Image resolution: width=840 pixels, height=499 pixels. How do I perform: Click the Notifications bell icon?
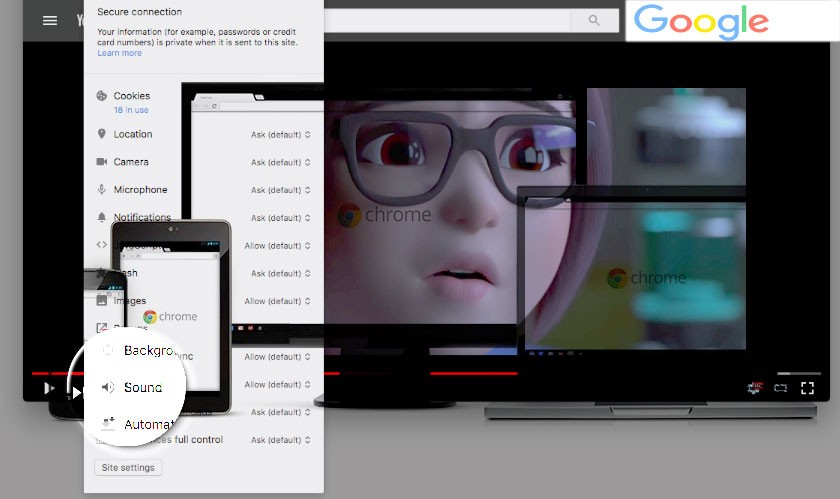[x=102, y=217]
